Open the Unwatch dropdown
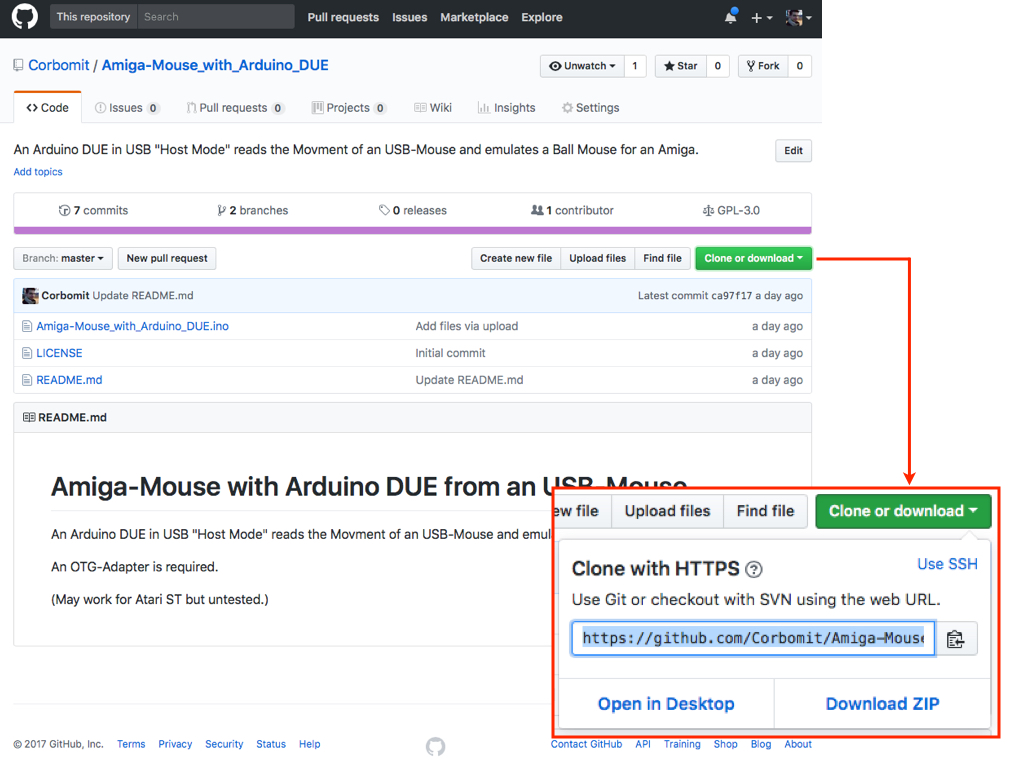This screenshot has width=1024, height=768. coord(583,66)
